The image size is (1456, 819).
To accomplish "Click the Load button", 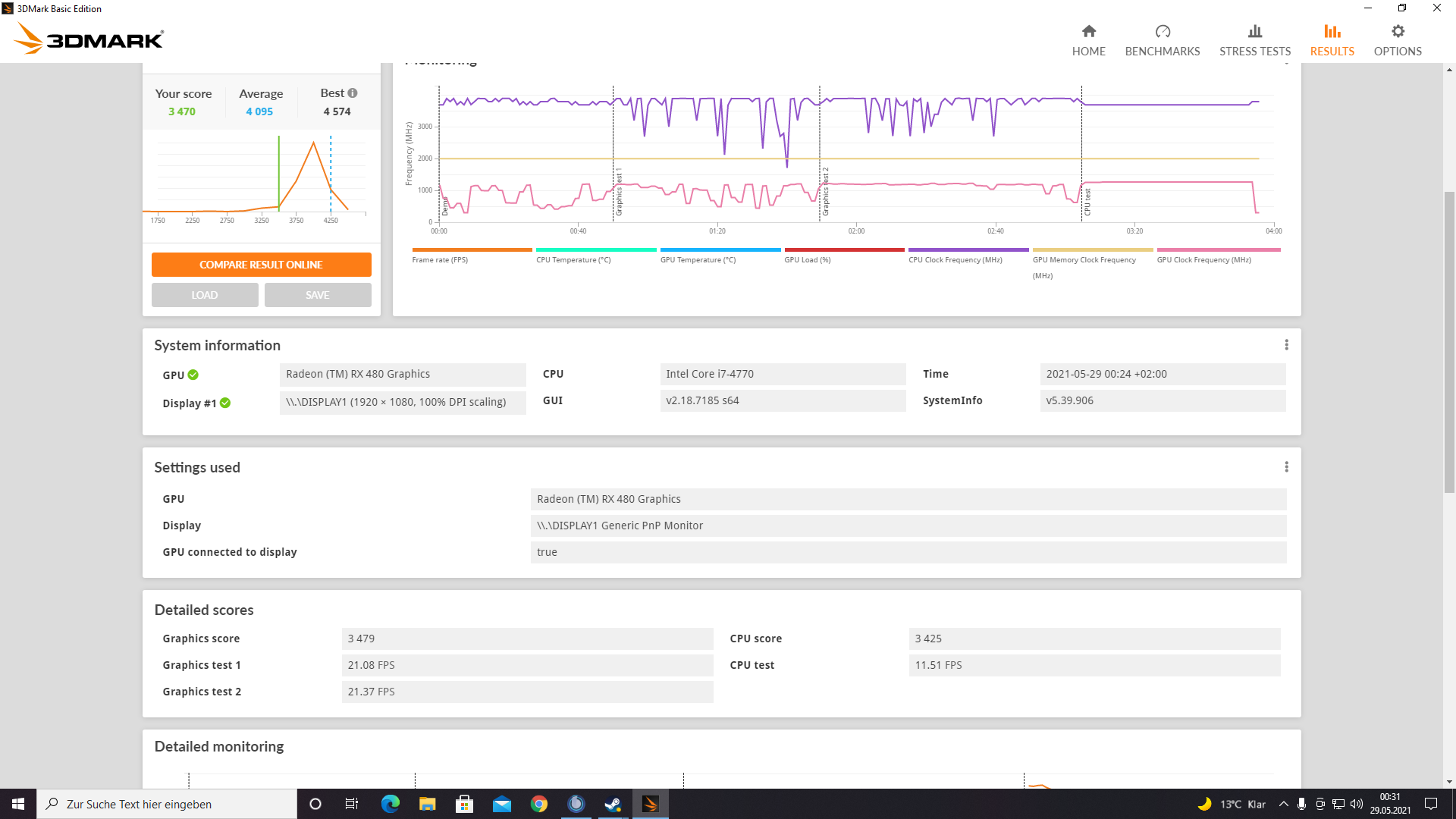I will [205, 295].
